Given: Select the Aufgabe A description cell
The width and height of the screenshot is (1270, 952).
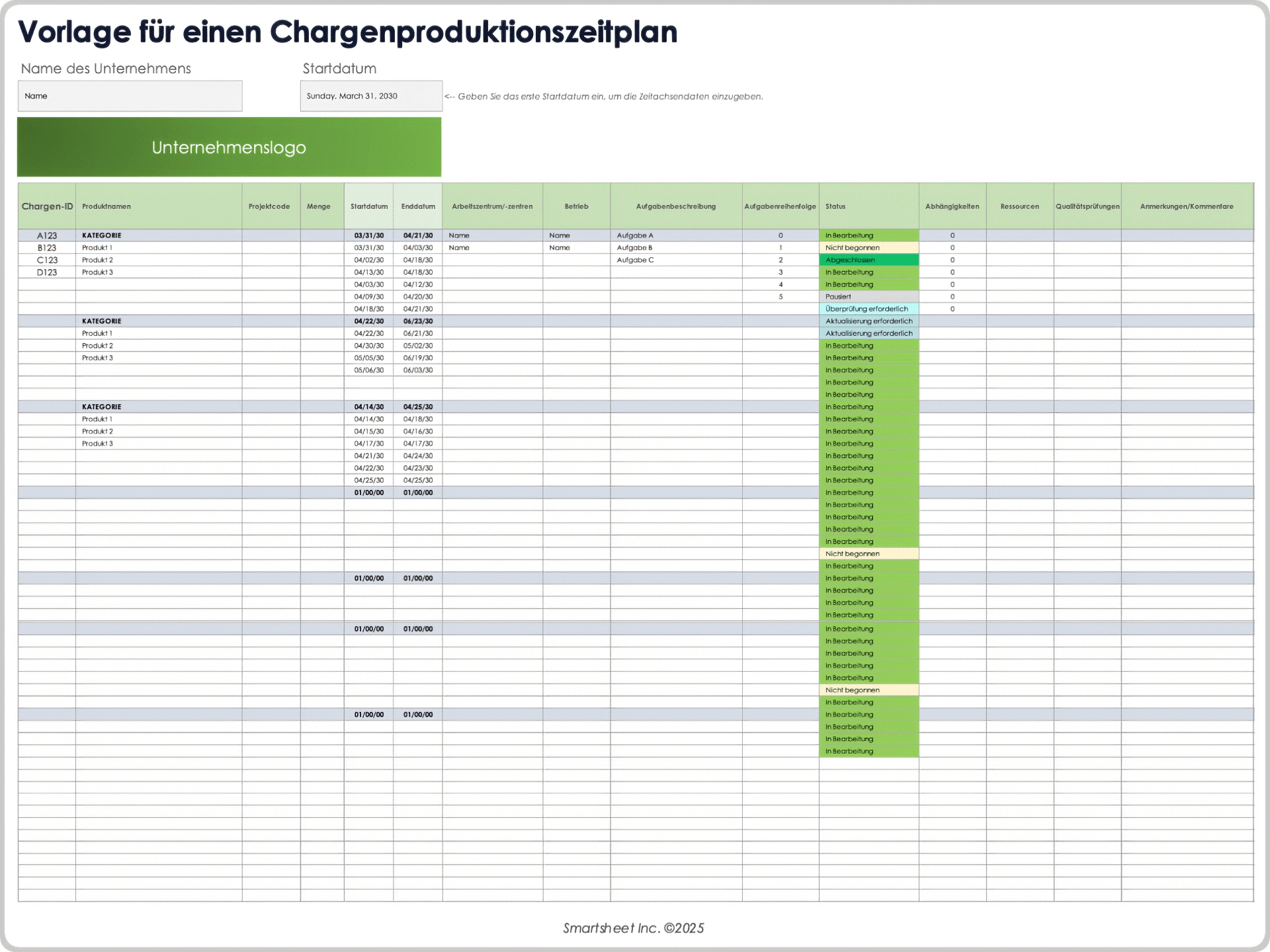Looking at the screenshot, I should pyautogui.click(x=635, y=235).
